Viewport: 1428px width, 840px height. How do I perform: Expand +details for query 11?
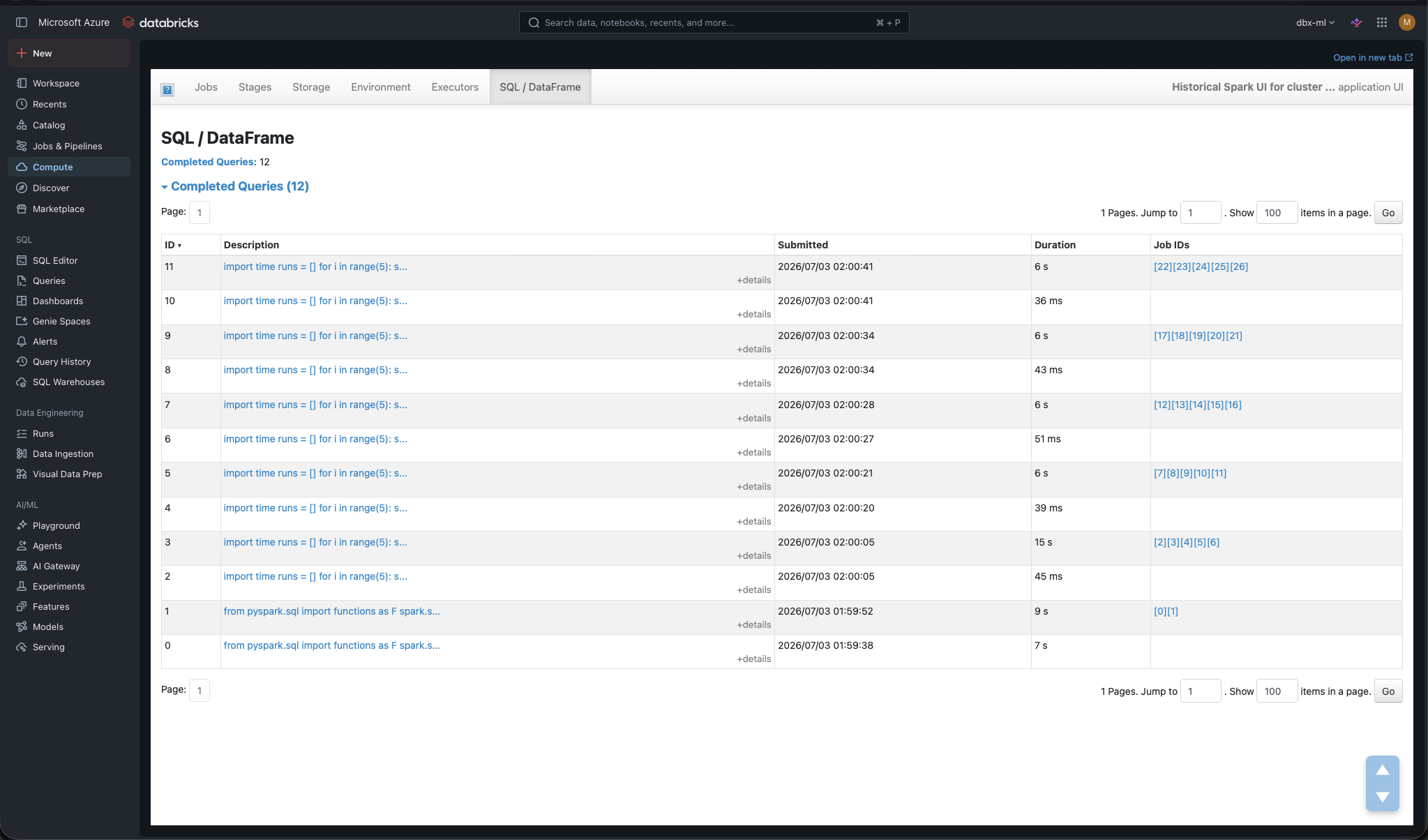pyautogui.click(x=753, y=280)
